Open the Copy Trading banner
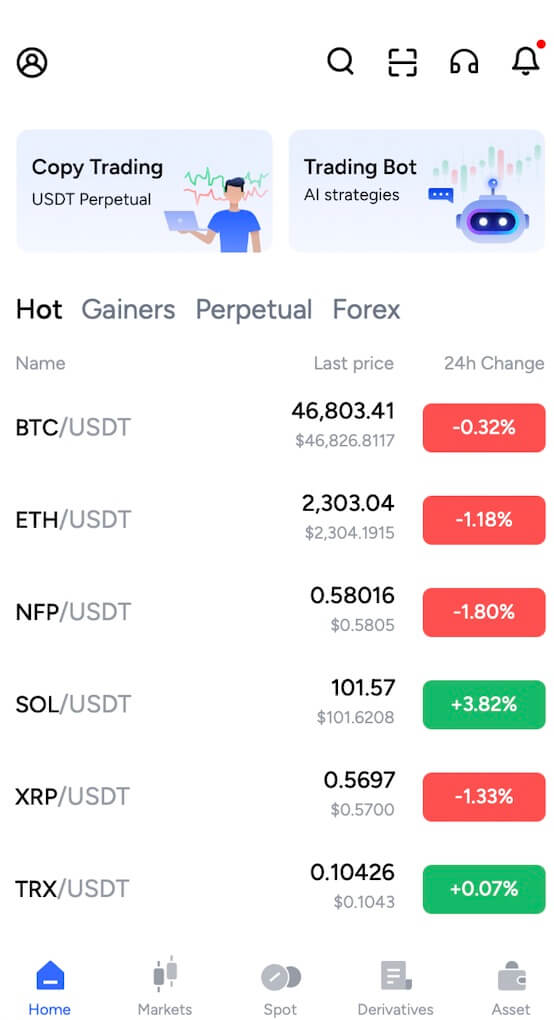 click(144, 191)
